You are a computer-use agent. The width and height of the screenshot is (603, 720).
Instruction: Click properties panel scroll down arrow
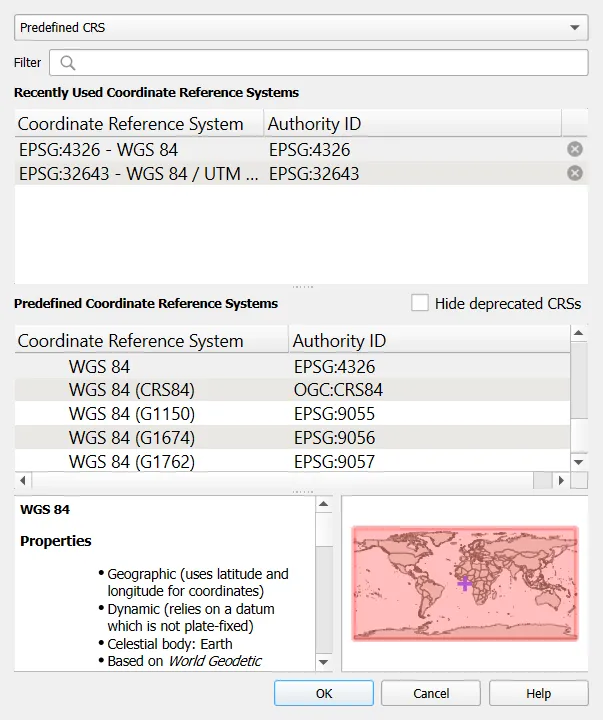(323, 662)
